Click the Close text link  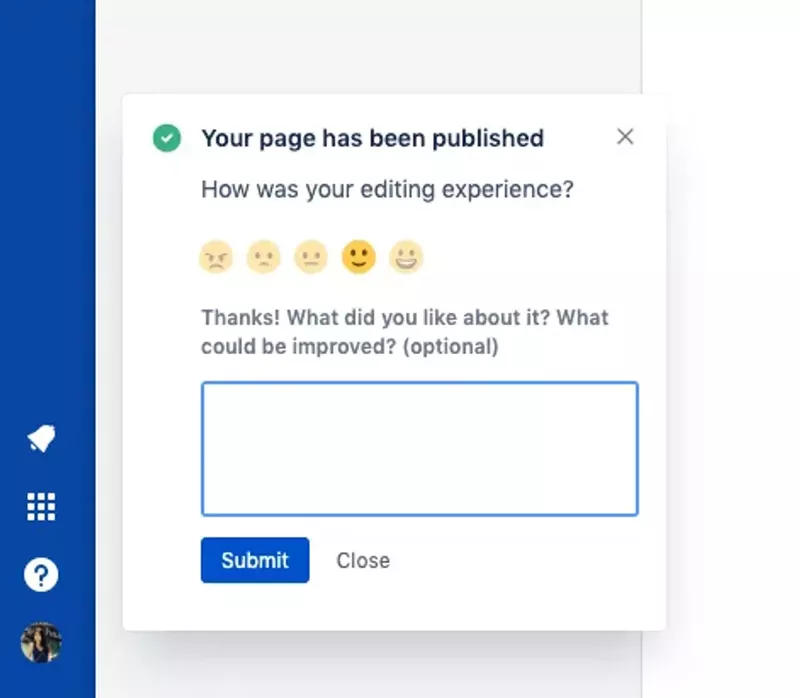pyautogui.click(x=362, y=560)
